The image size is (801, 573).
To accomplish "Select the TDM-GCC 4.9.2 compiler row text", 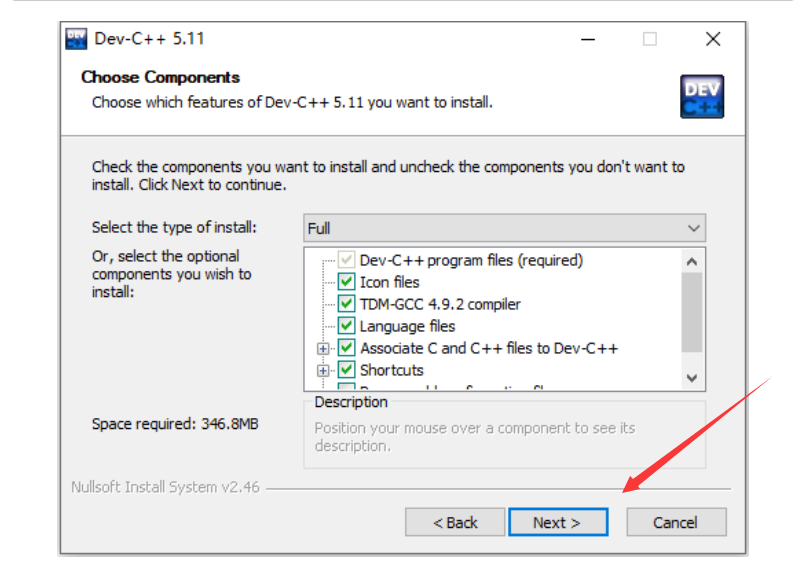I will [x=440, y=304].
